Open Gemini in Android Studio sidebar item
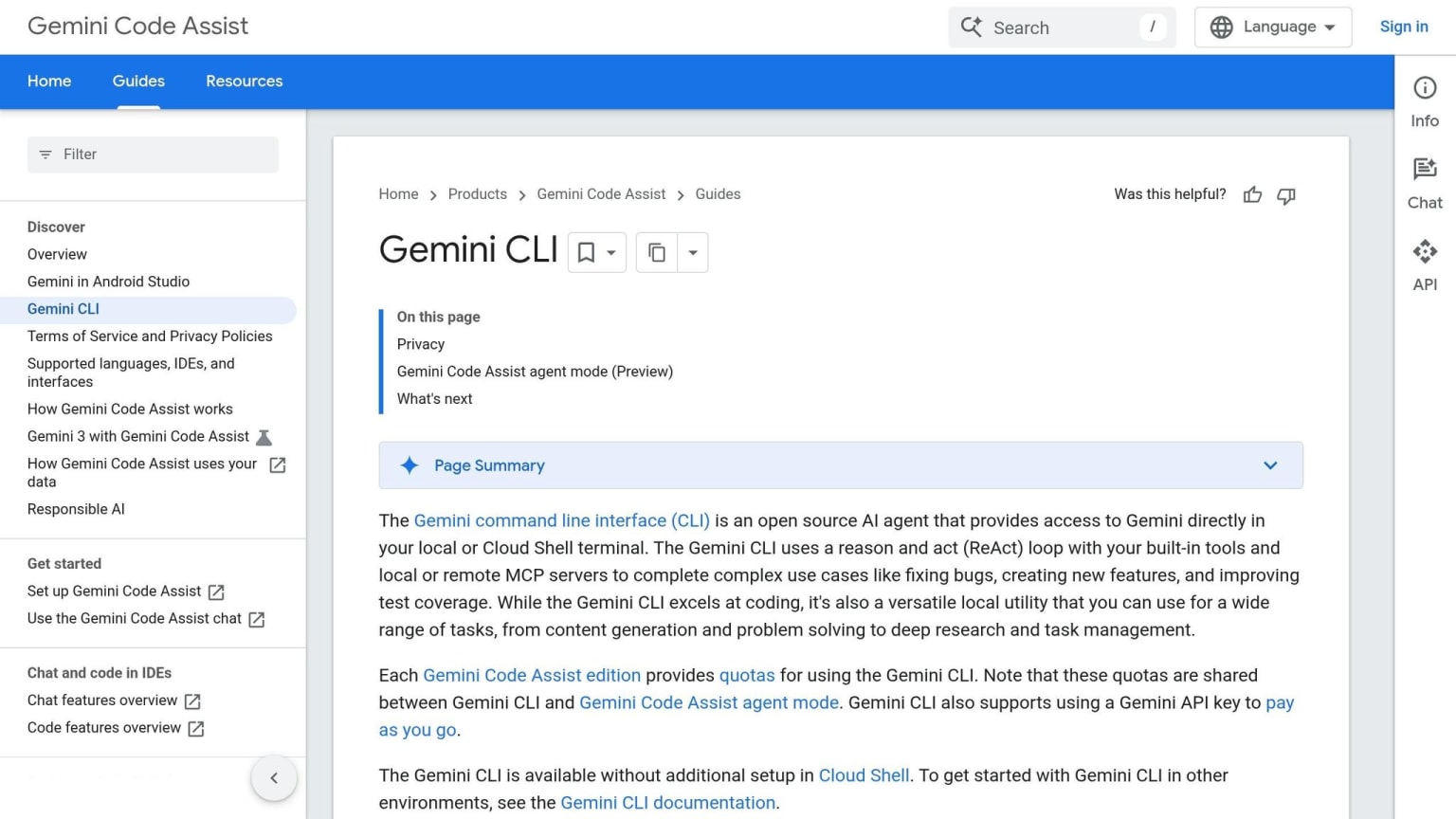Viewport: 1456px width, 819px height. point(108,282)
